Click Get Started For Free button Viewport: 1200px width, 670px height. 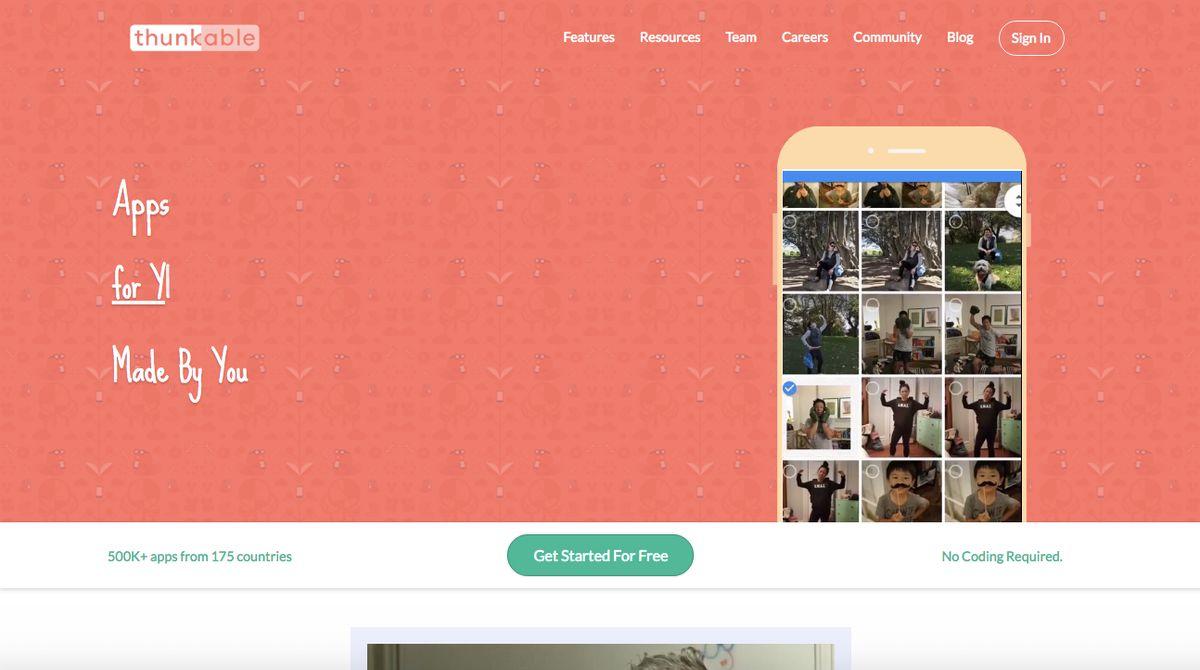(600, 555)
